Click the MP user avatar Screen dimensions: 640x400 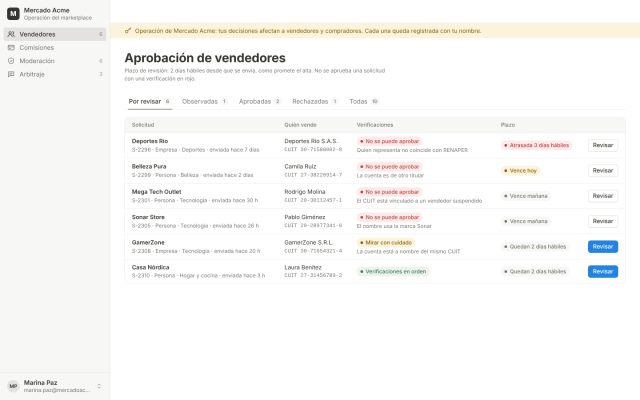[13, 386]
